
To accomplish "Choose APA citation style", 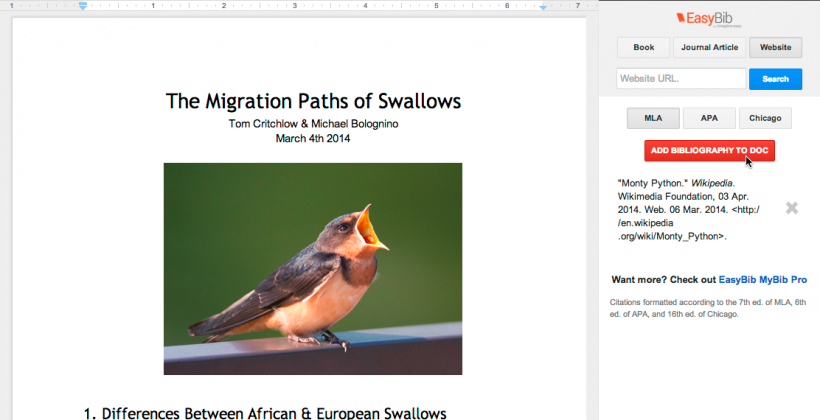I will tap(708, 118).
